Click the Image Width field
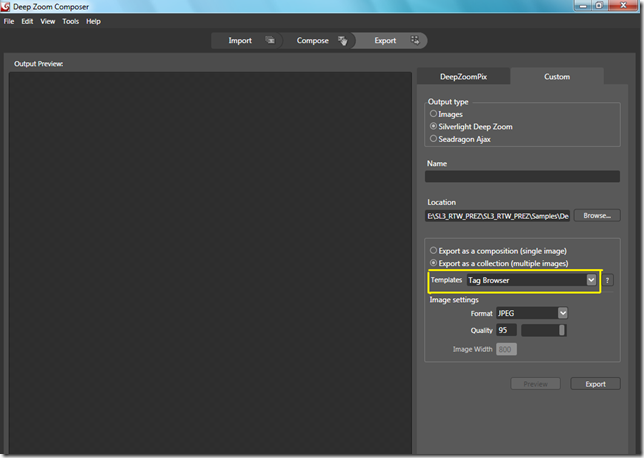The image size is (644, 458). coord(506,349)
